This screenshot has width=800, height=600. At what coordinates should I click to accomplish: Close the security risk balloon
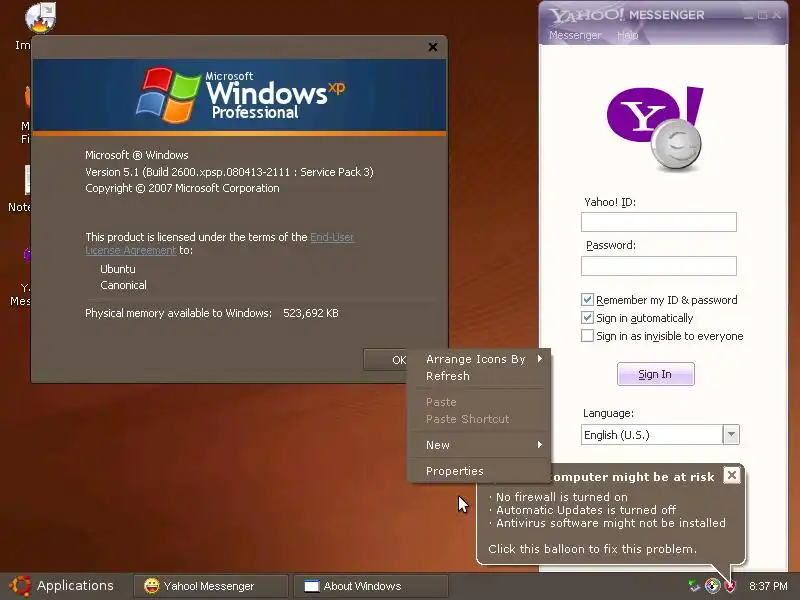coord(731,476)
